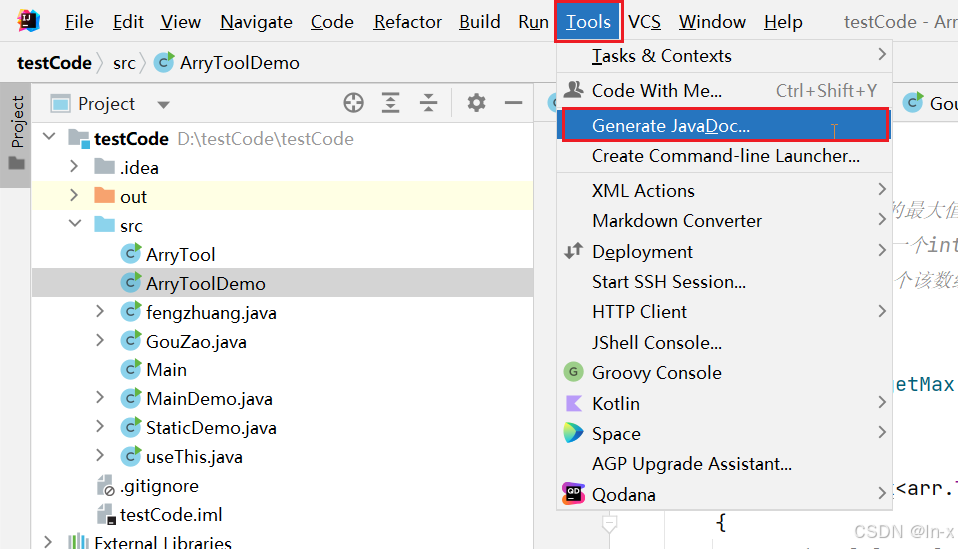Click the Collapse All icon in Project toolbar
958x549 pixels.
click(429, 103)
